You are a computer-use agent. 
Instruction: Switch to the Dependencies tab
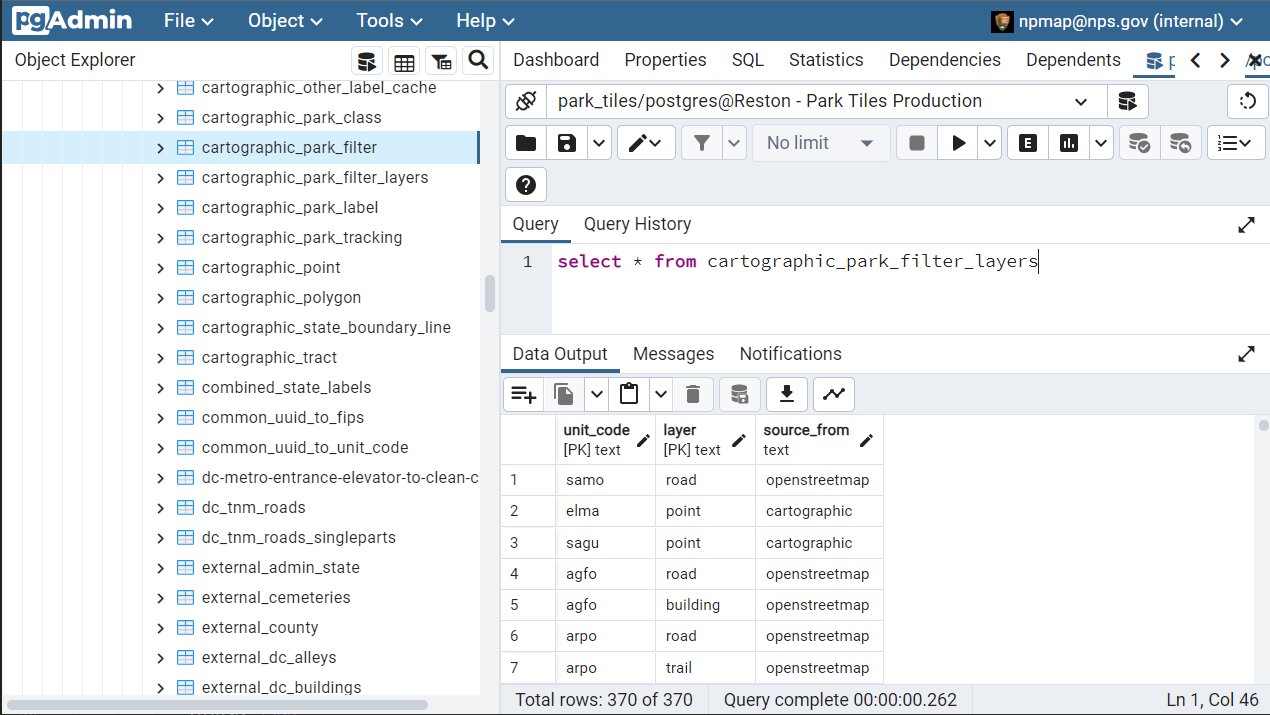pos(945,60)
